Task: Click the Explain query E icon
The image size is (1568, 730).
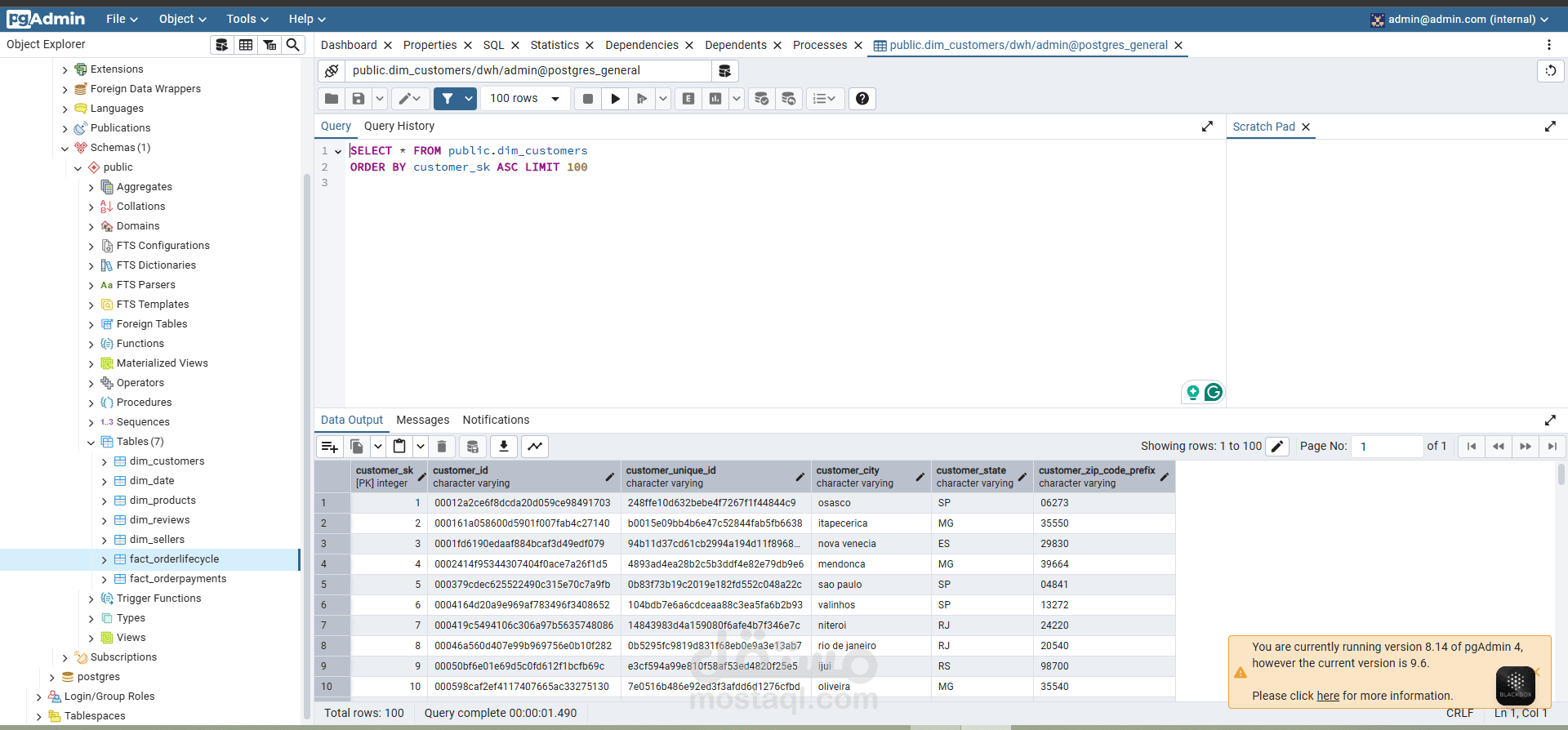Action: 688,99
